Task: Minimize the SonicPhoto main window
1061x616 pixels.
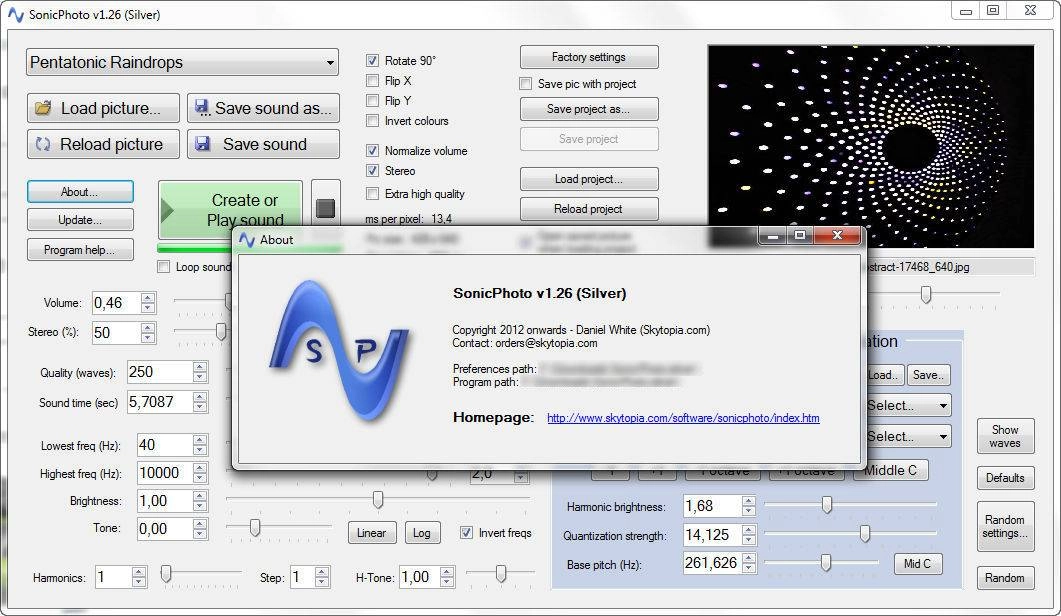Action: [x=966, y=11]
